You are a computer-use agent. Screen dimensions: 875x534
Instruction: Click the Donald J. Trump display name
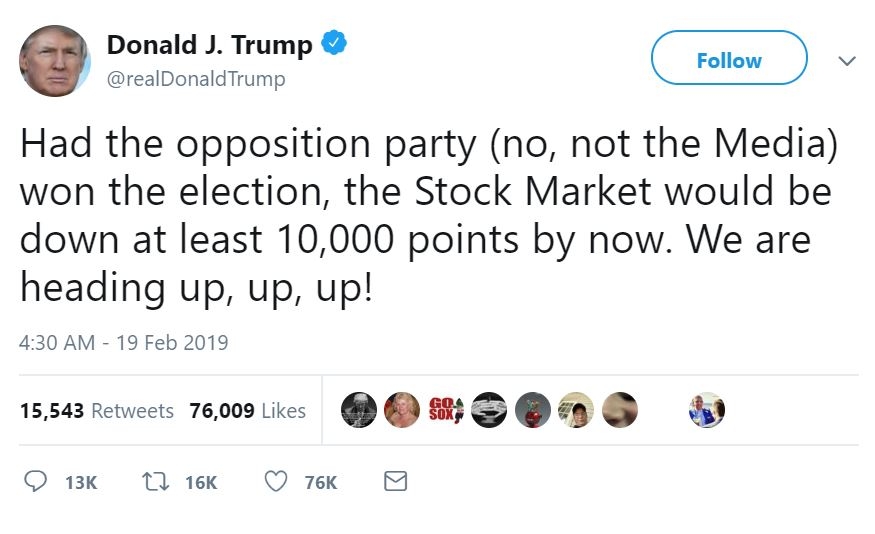209,45
